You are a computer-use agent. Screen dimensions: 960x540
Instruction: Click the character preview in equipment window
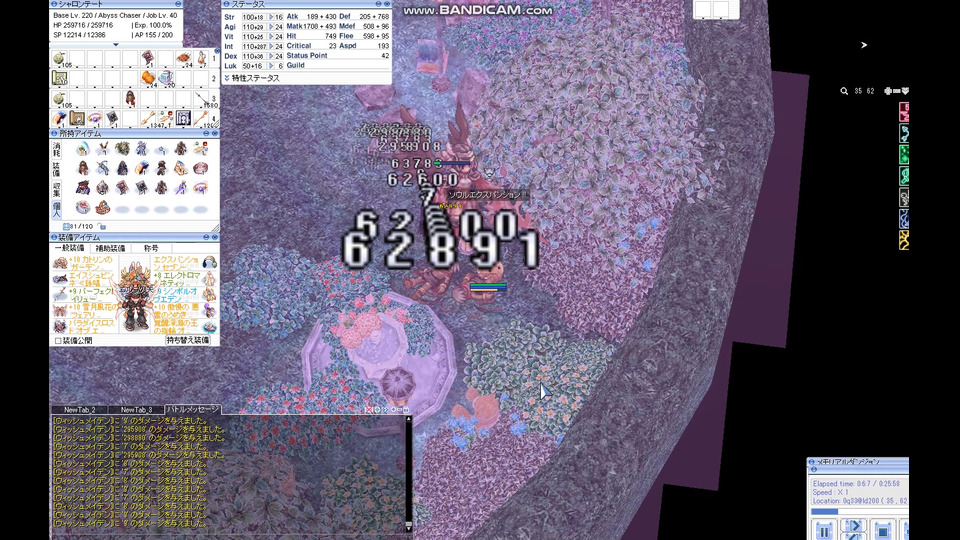coord(135,294)
